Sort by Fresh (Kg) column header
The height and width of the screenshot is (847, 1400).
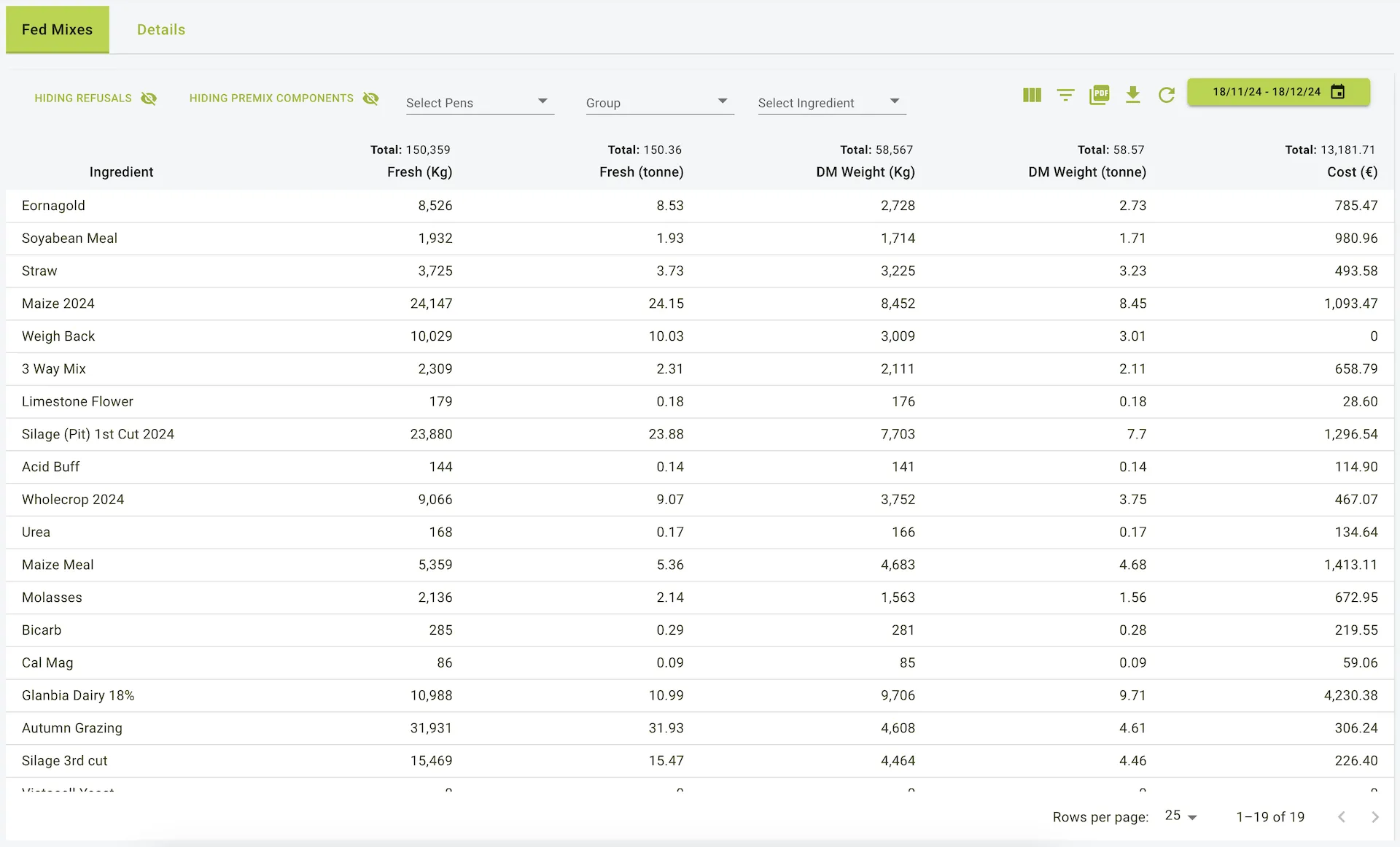419,172
